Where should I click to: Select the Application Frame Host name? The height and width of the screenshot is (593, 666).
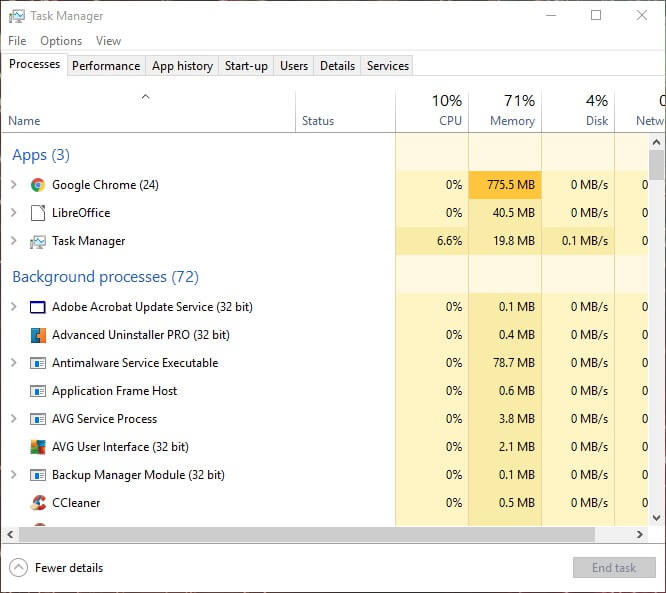click(x=114, y=391)
